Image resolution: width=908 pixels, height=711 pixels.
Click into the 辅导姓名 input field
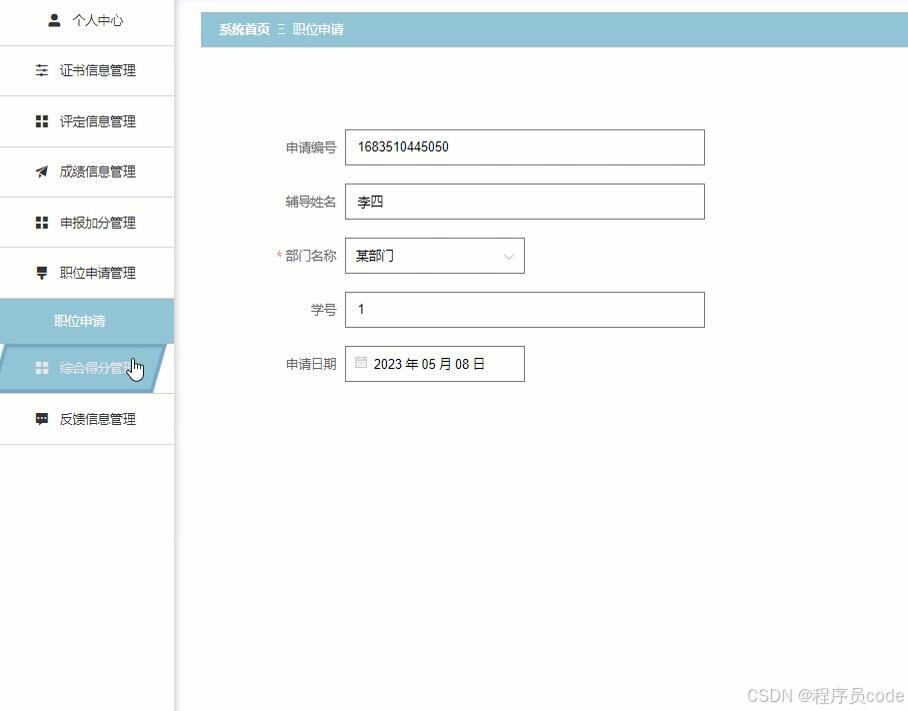(525, 201)
